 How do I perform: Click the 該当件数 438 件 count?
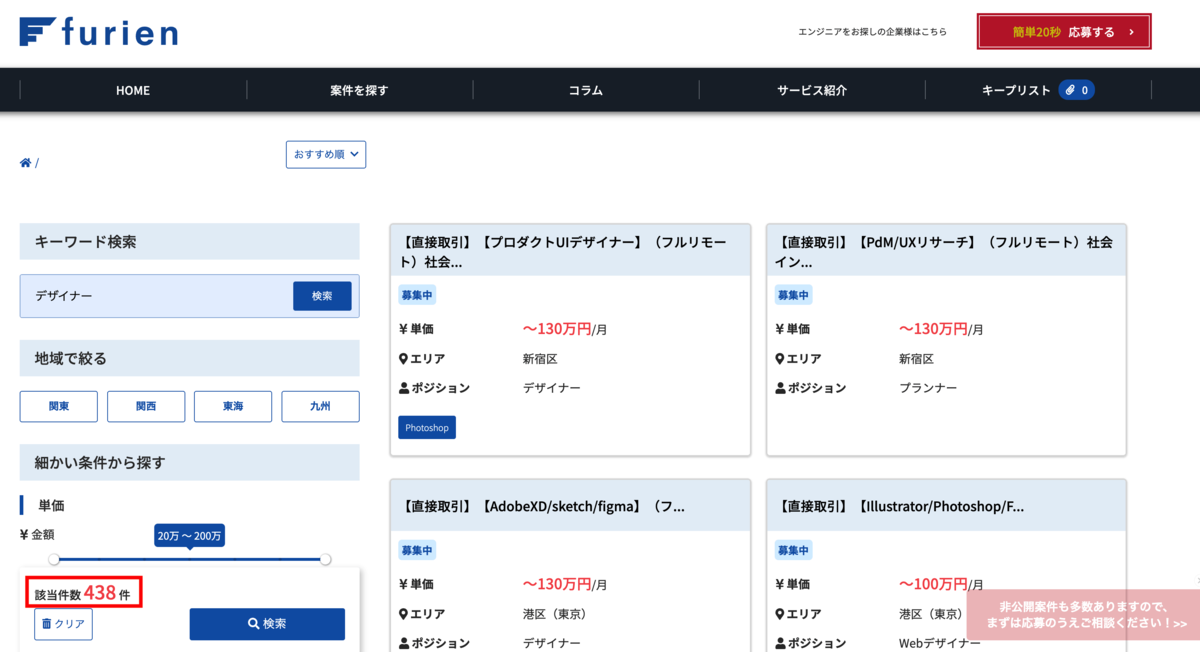click(x=83, y=592)
